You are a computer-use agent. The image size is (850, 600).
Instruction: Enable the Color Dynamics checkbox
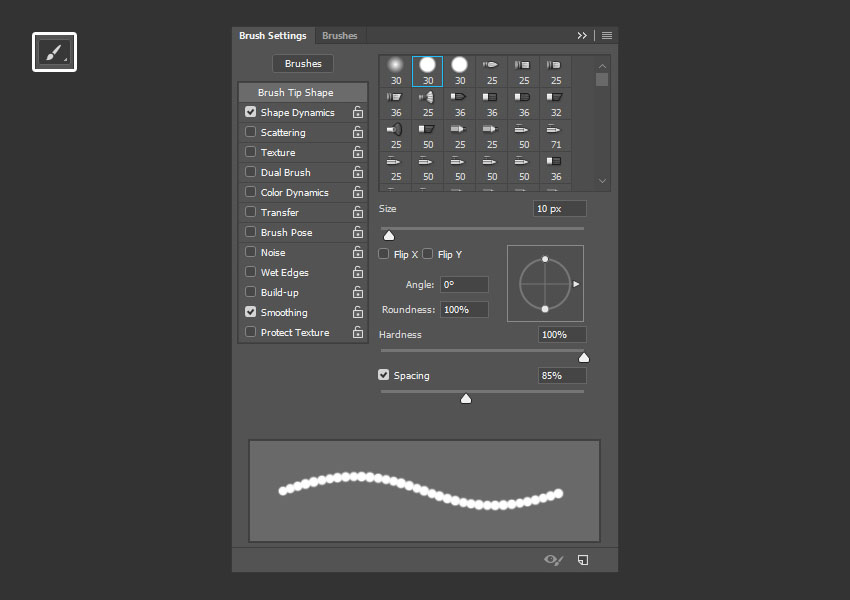coord(250,192)
